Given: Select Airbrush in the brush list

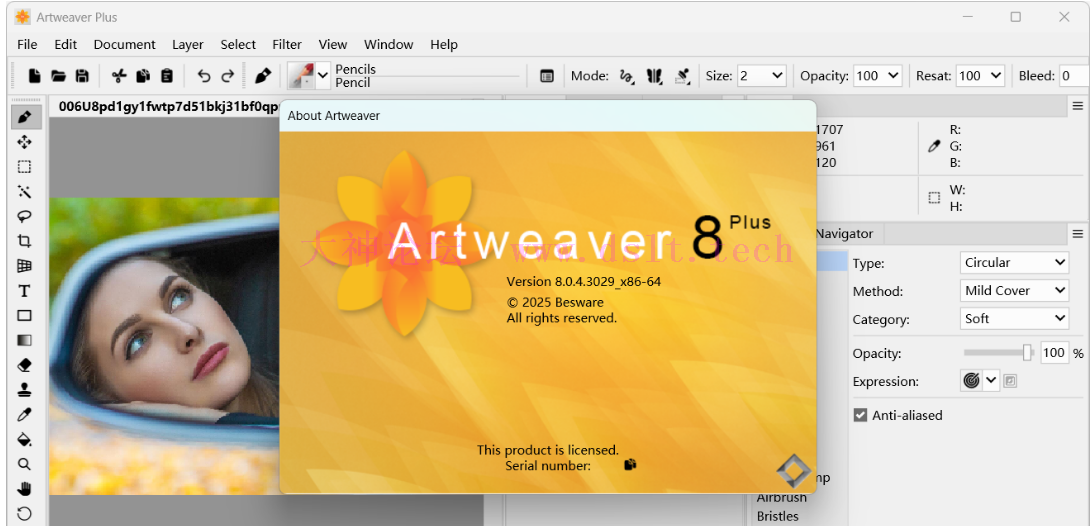Looking at the screenshot, I should (x=781, y=497).
